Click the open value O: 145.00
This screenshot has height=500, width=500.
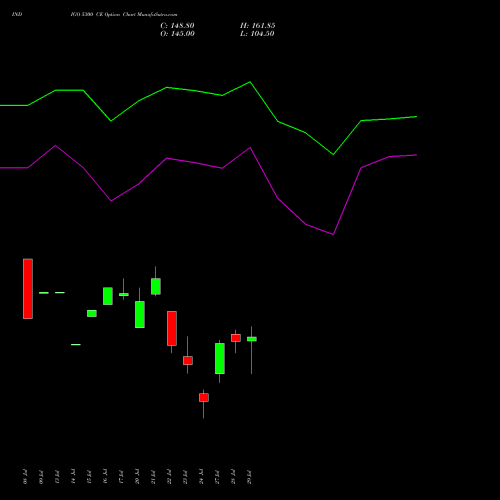coord(177,34)
